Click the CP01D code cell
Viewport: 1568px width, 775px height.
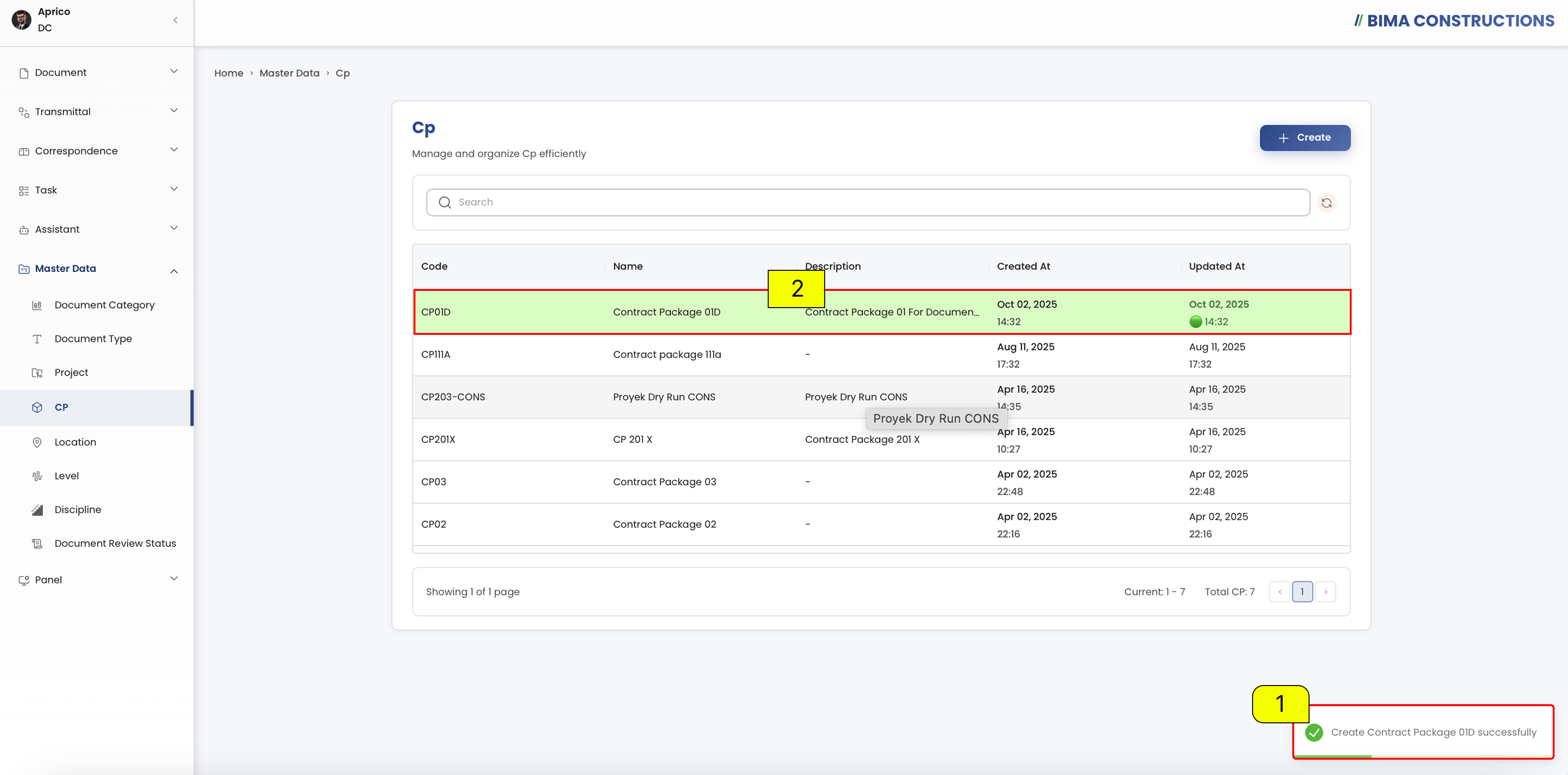[436, 312]
